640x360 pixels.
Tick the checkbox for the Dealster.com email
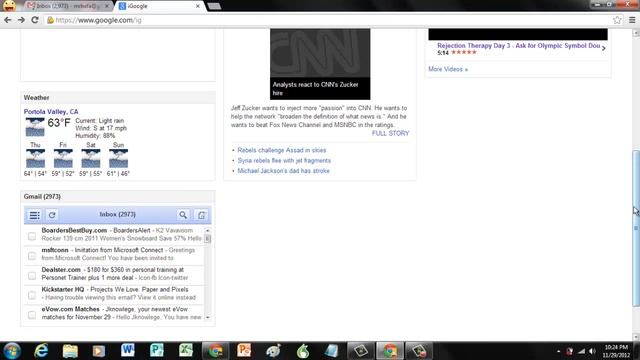(x=32, y=276)
